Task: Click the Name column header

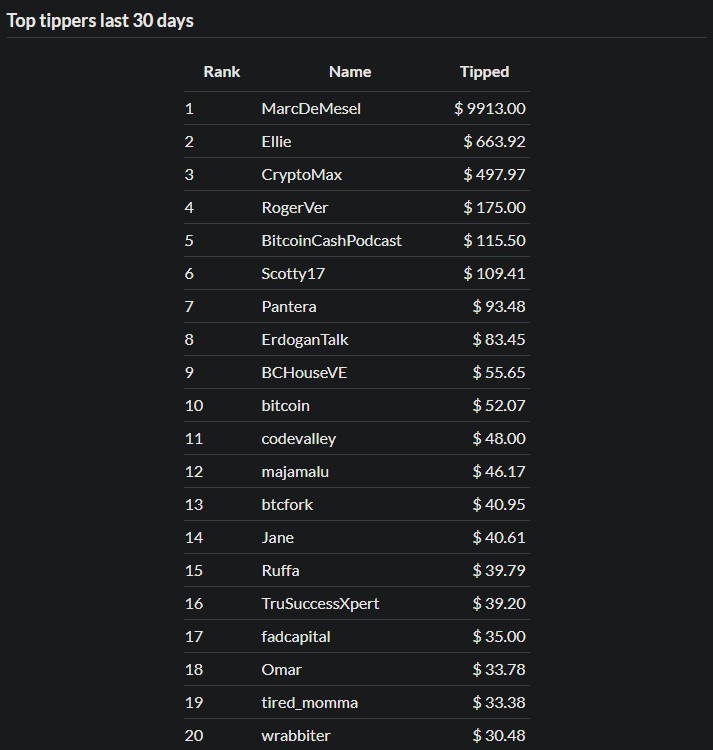Action: (x=350, y=72)
